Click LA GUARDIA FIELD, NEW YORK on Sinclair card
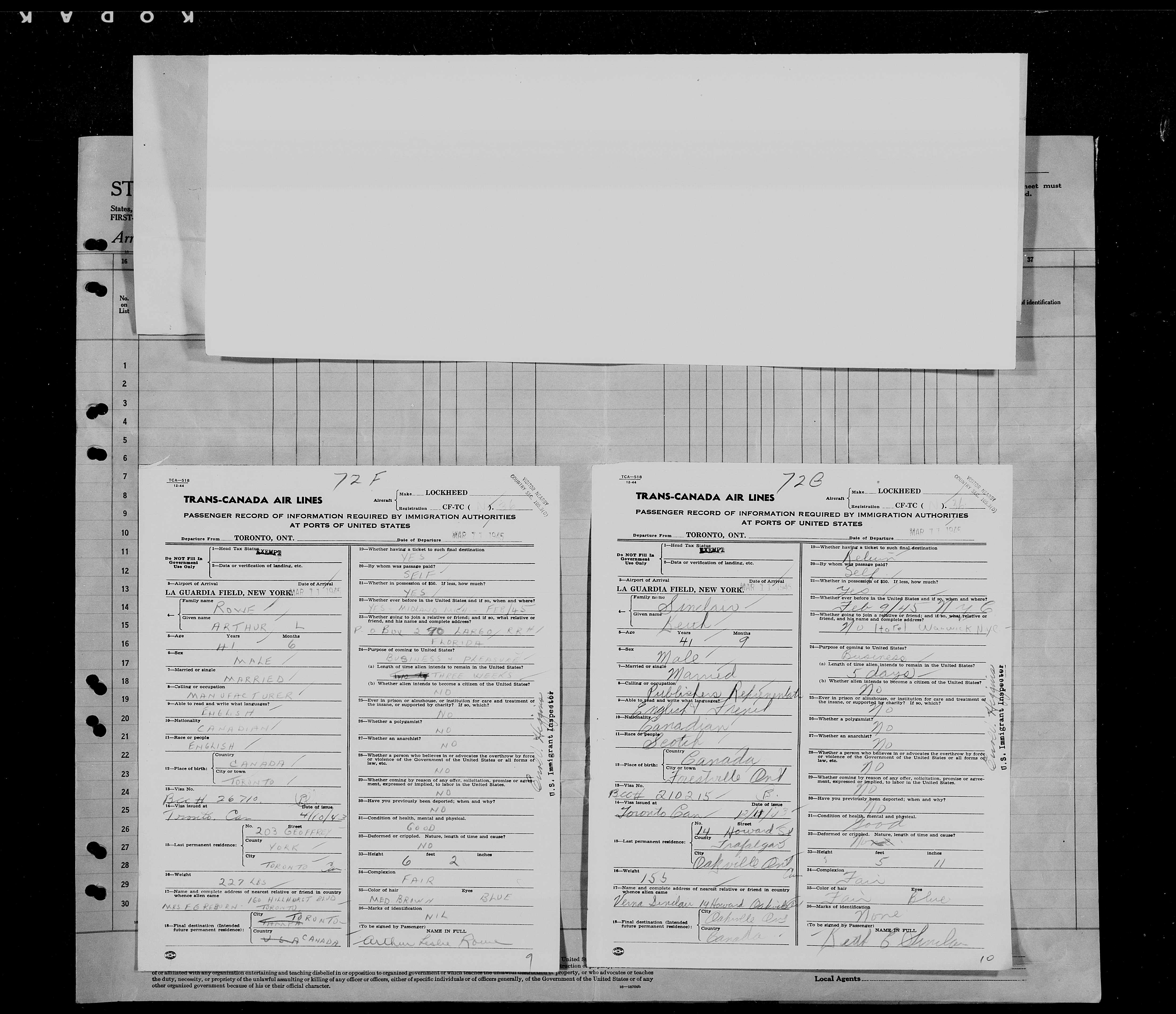The height and width of the screenshot is (1014, 1176). (x=680, y=590)
